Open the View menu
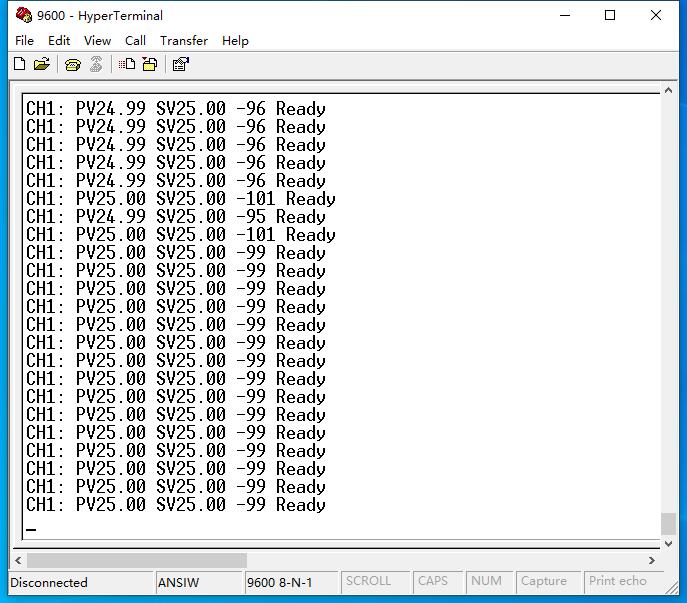 click(x=97, y=41)
